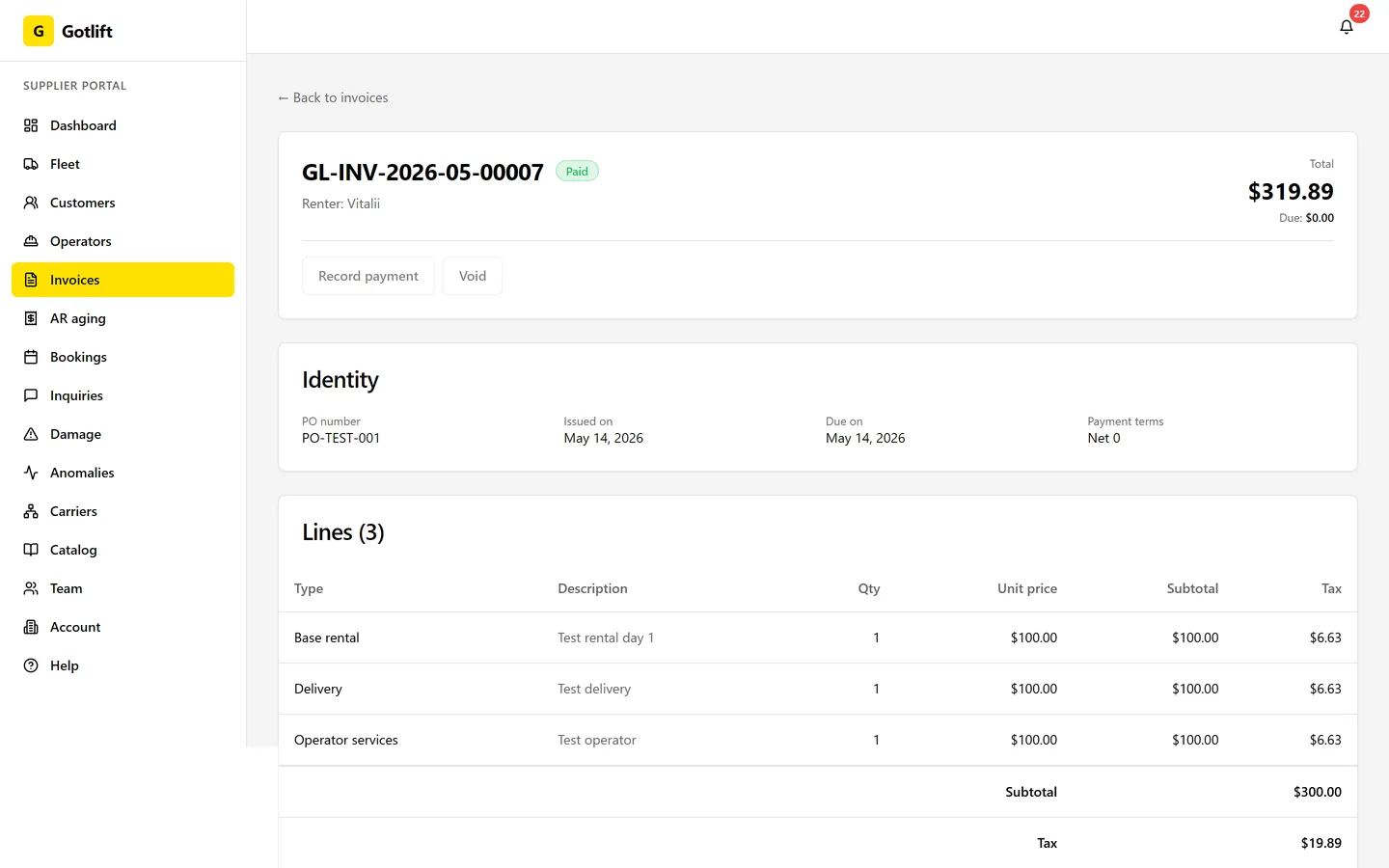This screenshot has height=868, width=1389.
Task: Click the Customers people icon
Action: [31, 203]
